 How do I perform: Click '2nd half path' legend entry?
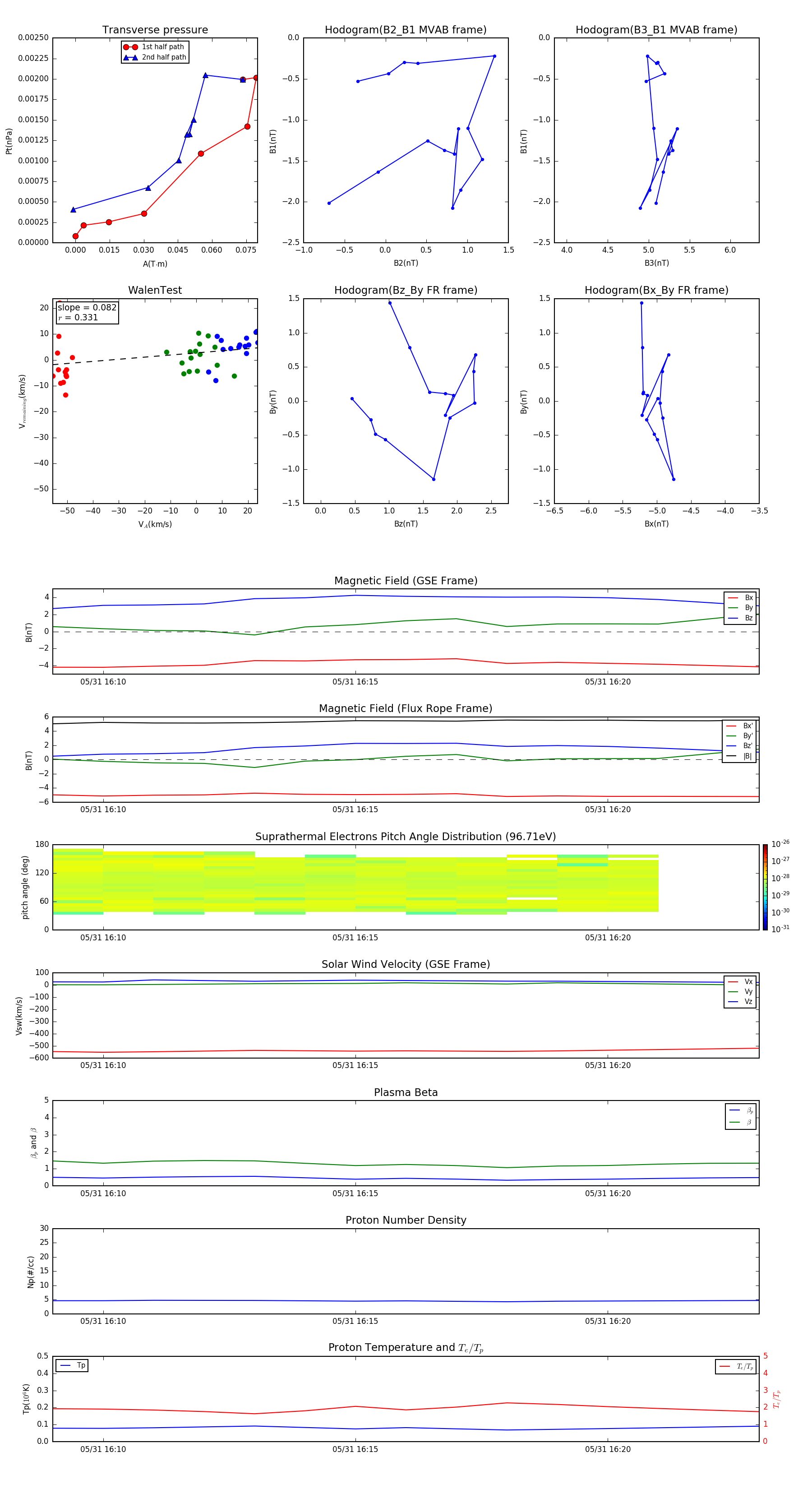(154, 57)
